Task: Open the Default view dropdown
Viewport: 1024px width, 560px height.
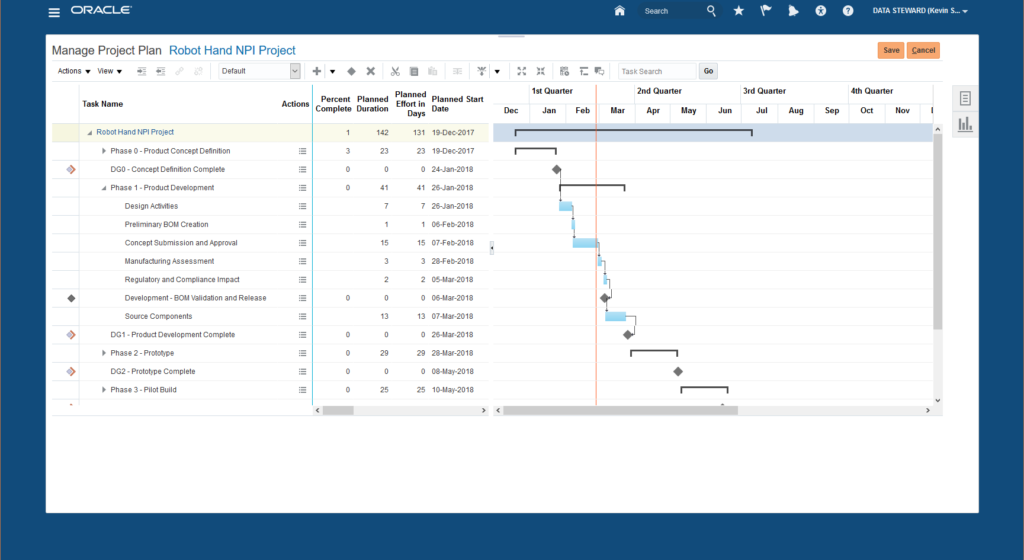Action: pyautogui.click(x=260, y=71)
